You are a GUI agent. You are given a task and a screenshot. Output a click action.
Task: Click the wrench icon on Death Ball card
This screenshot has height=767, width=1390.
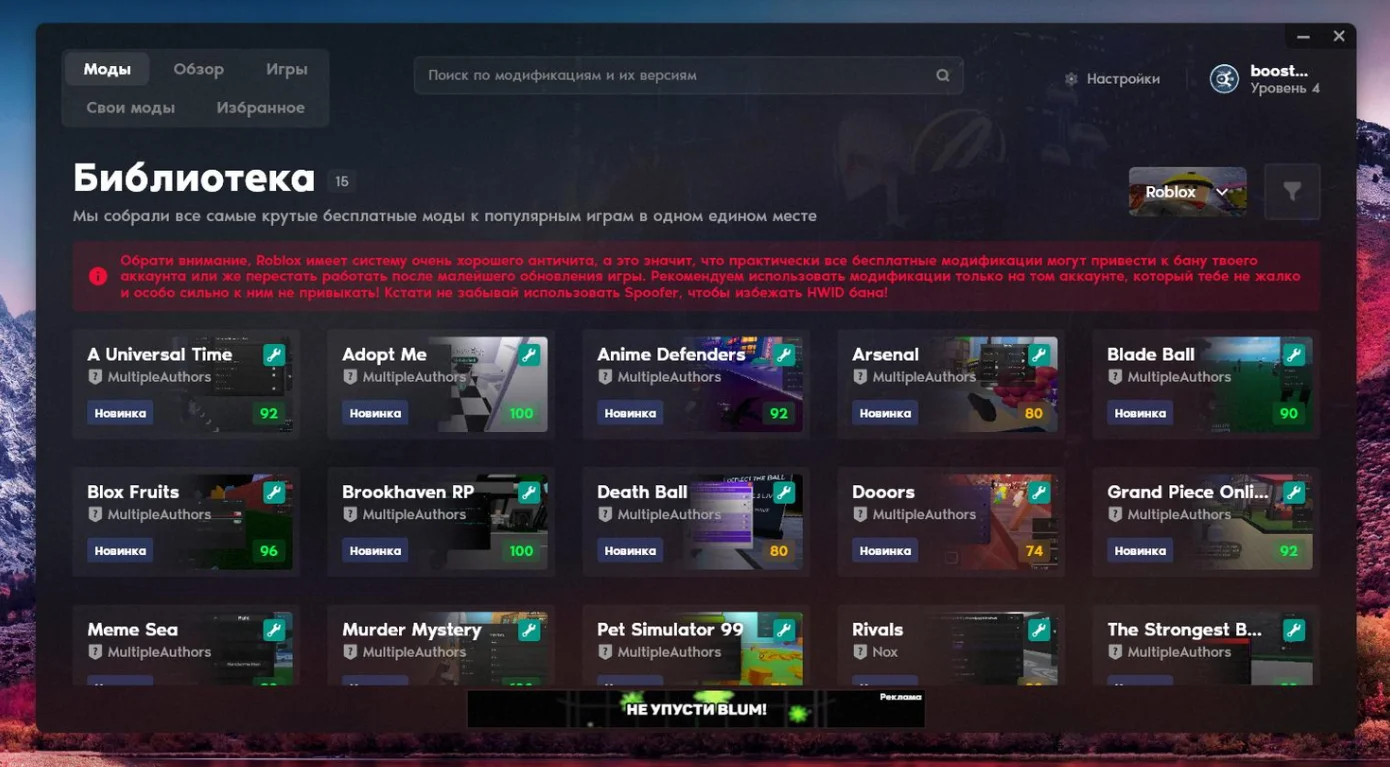pyautogui.click(x=784, y=492)
